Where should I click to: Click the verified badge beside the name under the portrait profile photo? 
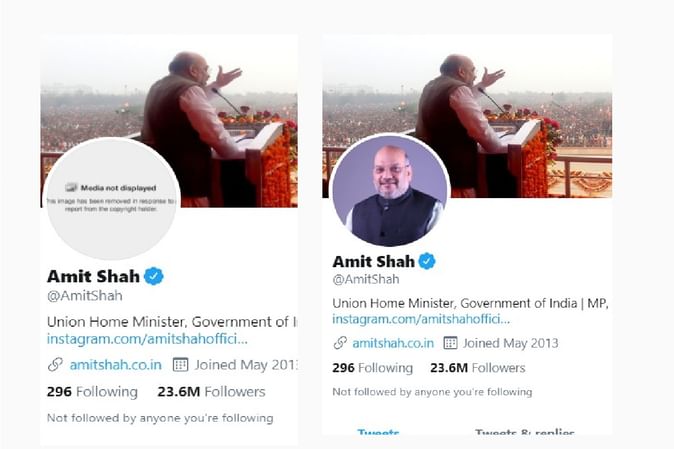click(x=427, y=261)
